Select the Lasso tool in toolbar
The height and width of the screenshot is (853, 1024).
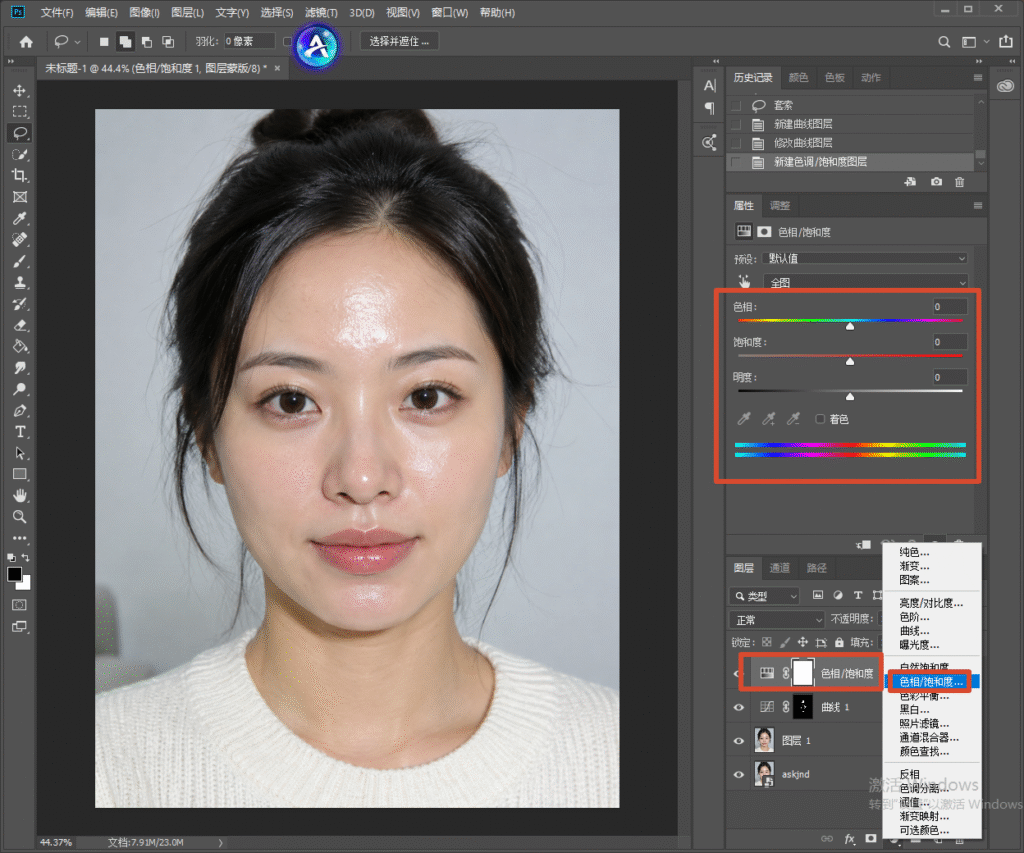point(20,133)
